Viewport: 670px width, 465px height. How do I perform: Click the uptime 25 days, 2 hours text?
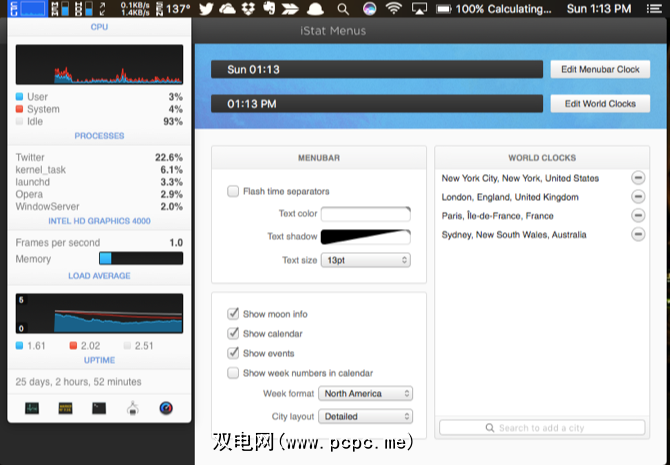79,382
